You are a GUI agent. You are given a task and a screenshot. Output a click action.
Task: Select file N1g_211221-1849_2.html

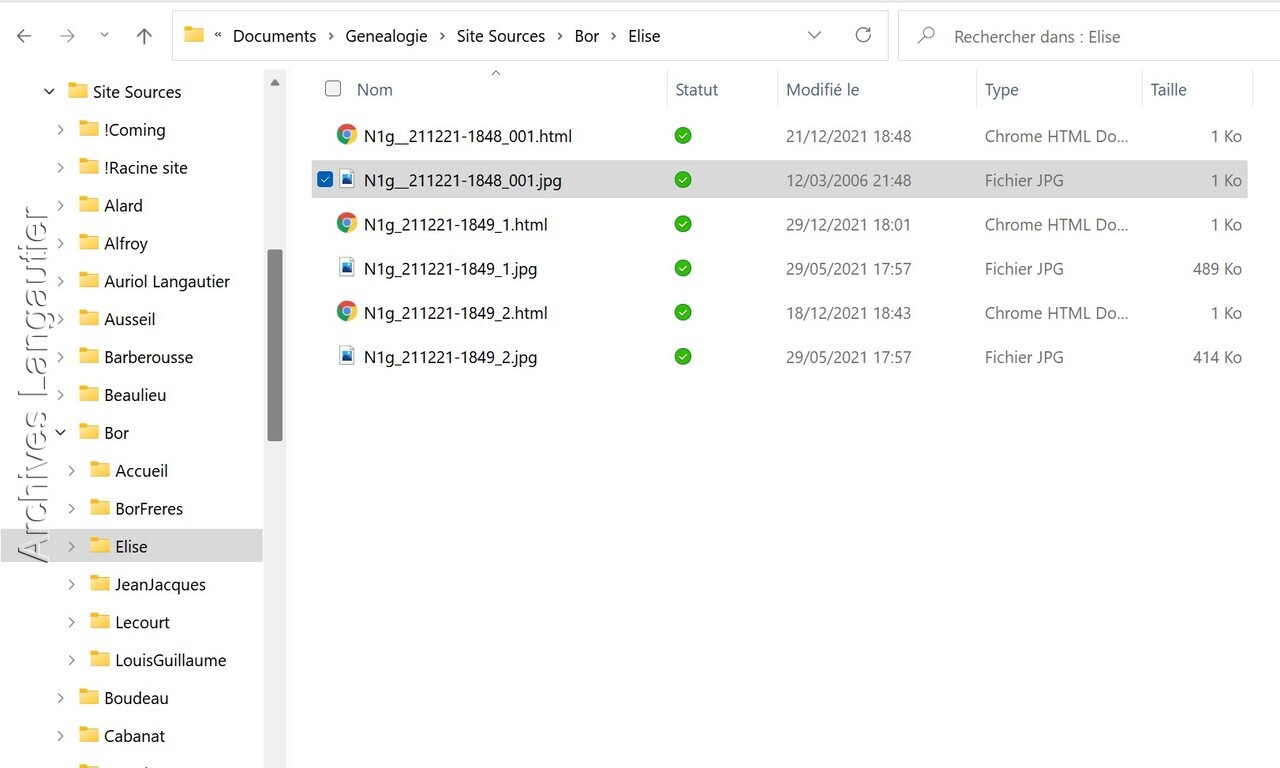456,313
